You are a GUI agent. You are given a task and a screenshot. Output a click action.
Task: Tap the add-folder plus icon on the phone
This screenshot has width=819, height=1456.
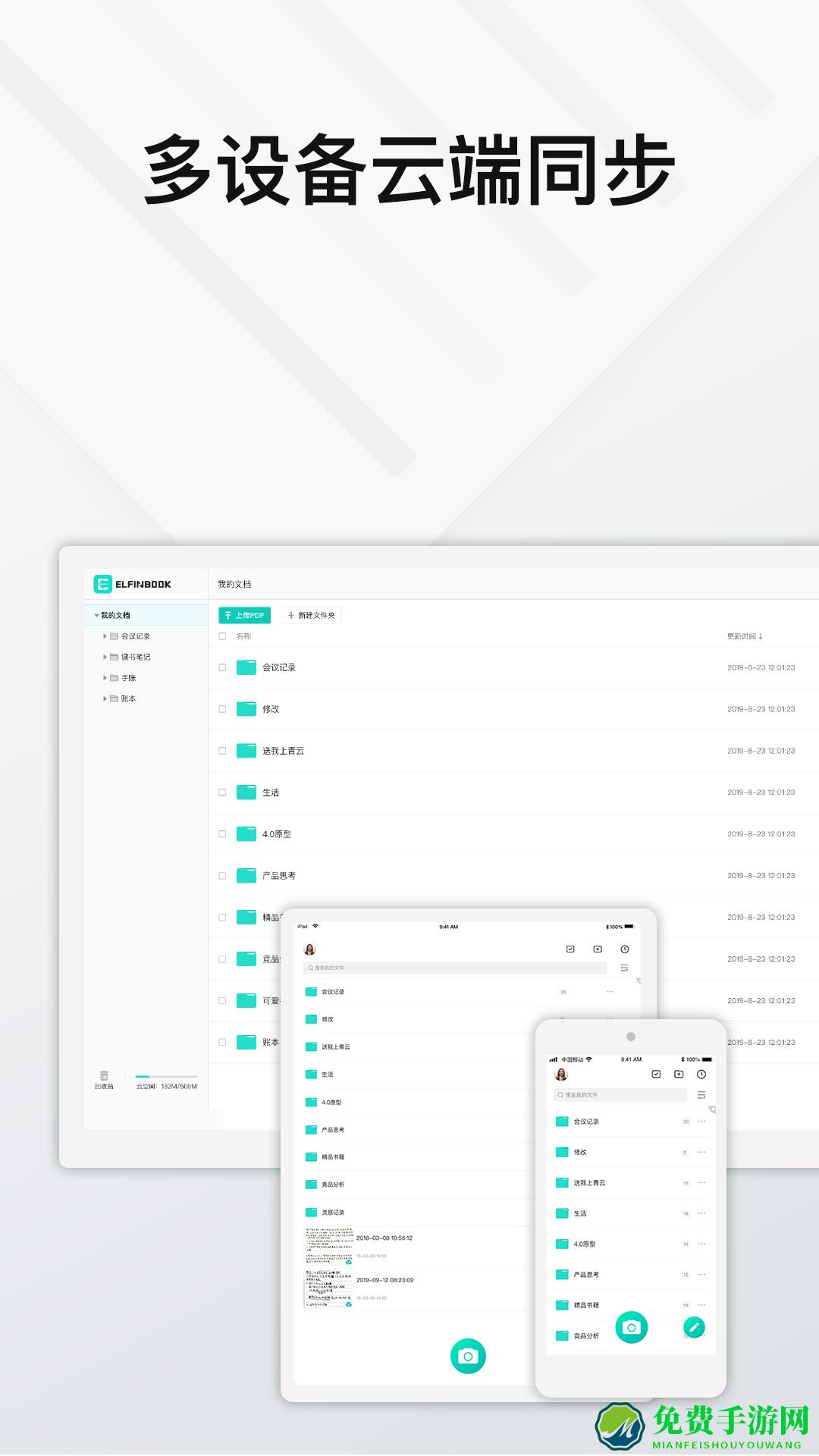point(679,1075)
